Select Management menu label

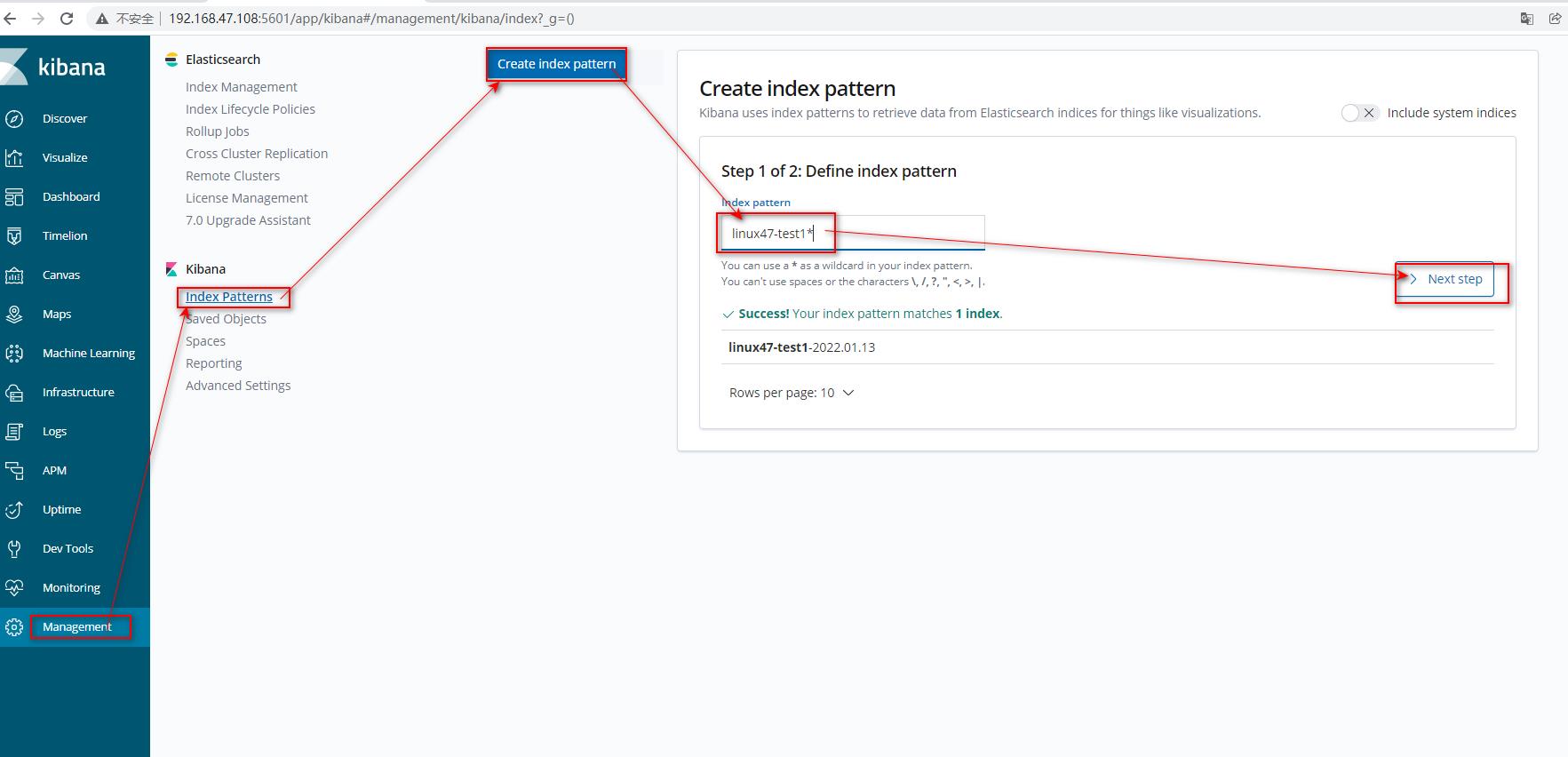[77, 627]
